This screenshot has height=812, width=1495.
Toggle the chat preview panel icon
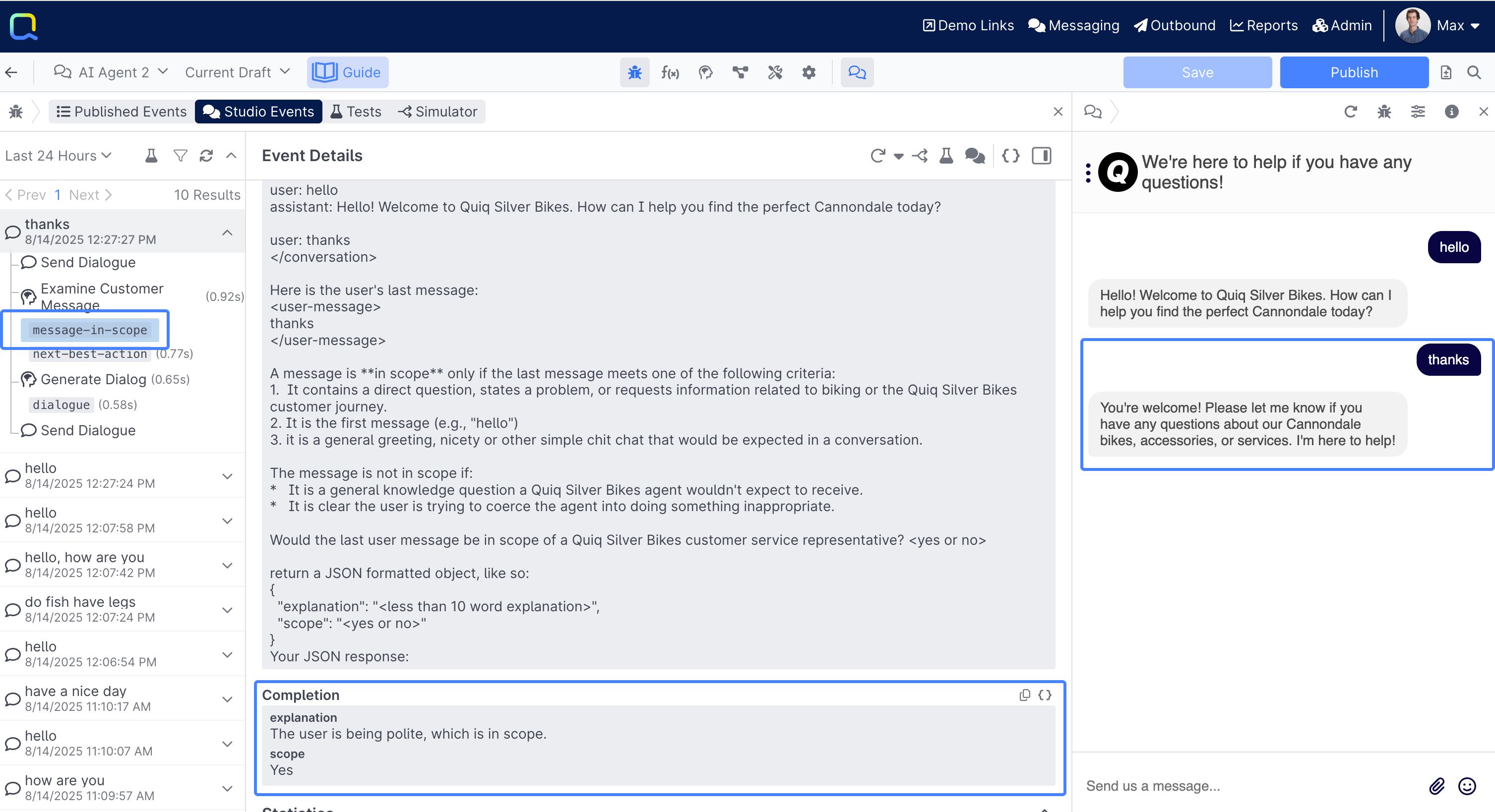857,72
